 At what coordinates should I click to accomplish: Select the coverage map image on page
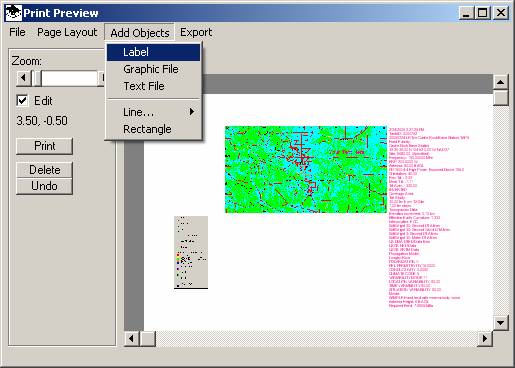pos(306,169)
